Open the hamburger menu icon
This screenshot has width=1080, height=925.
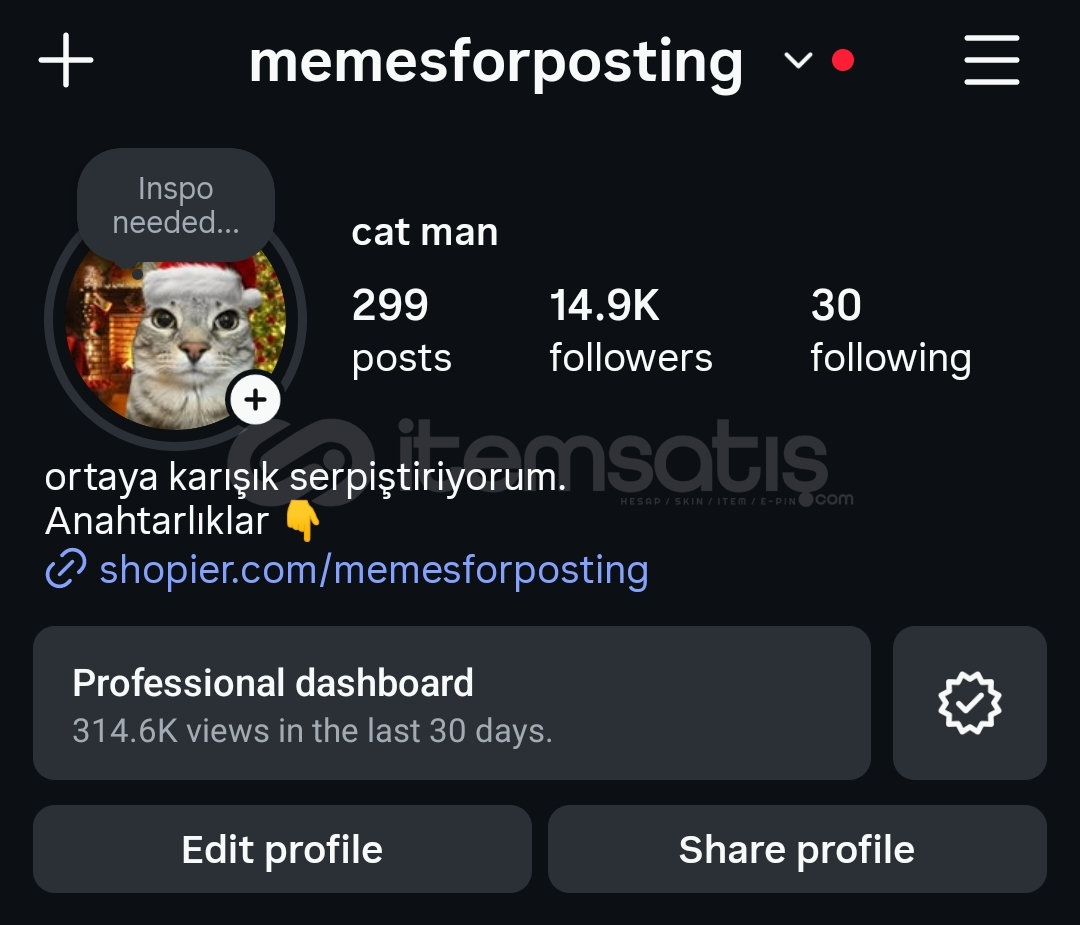pos(991,60)
